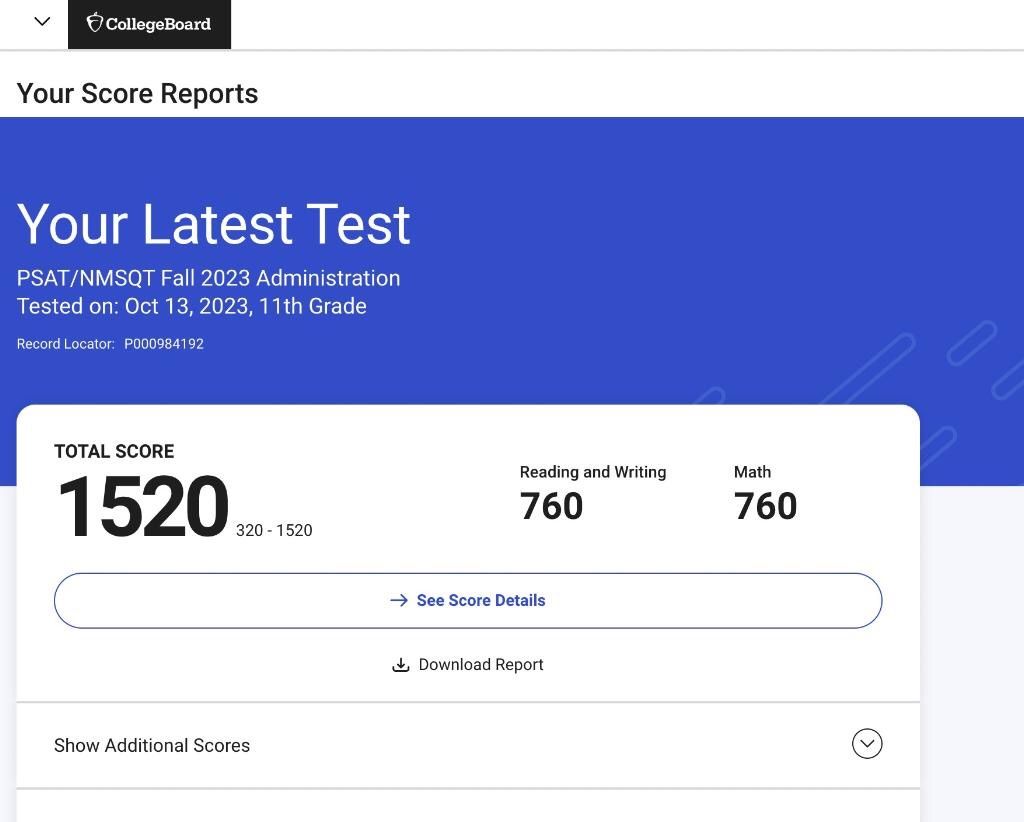Click the Your Score Reports page heading

(137, 93)
